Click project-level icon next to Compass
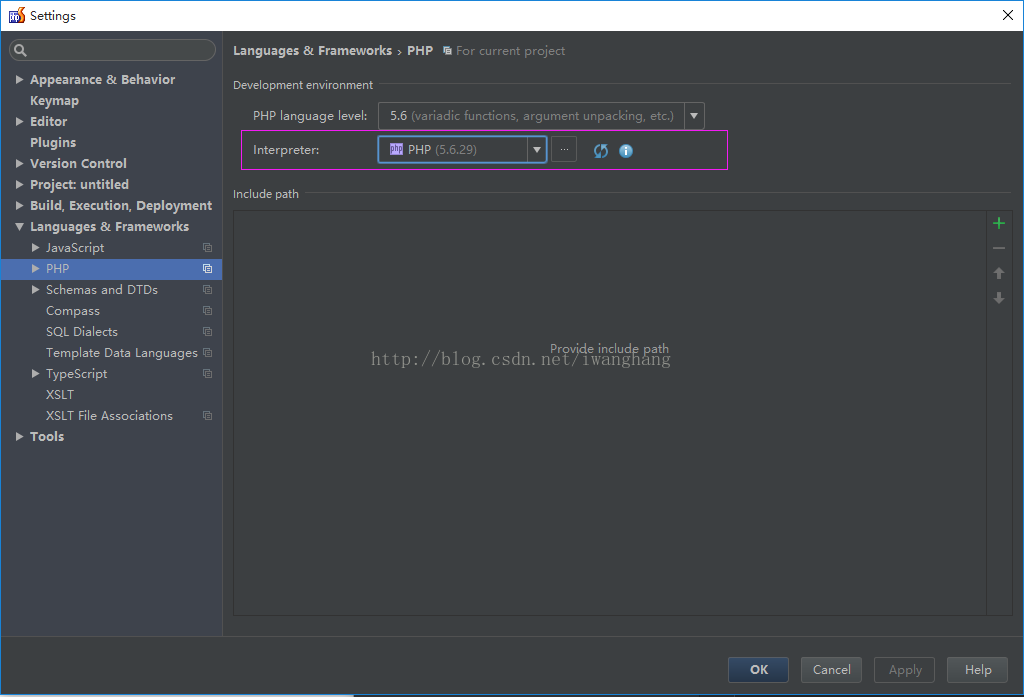 coord(208,310)
